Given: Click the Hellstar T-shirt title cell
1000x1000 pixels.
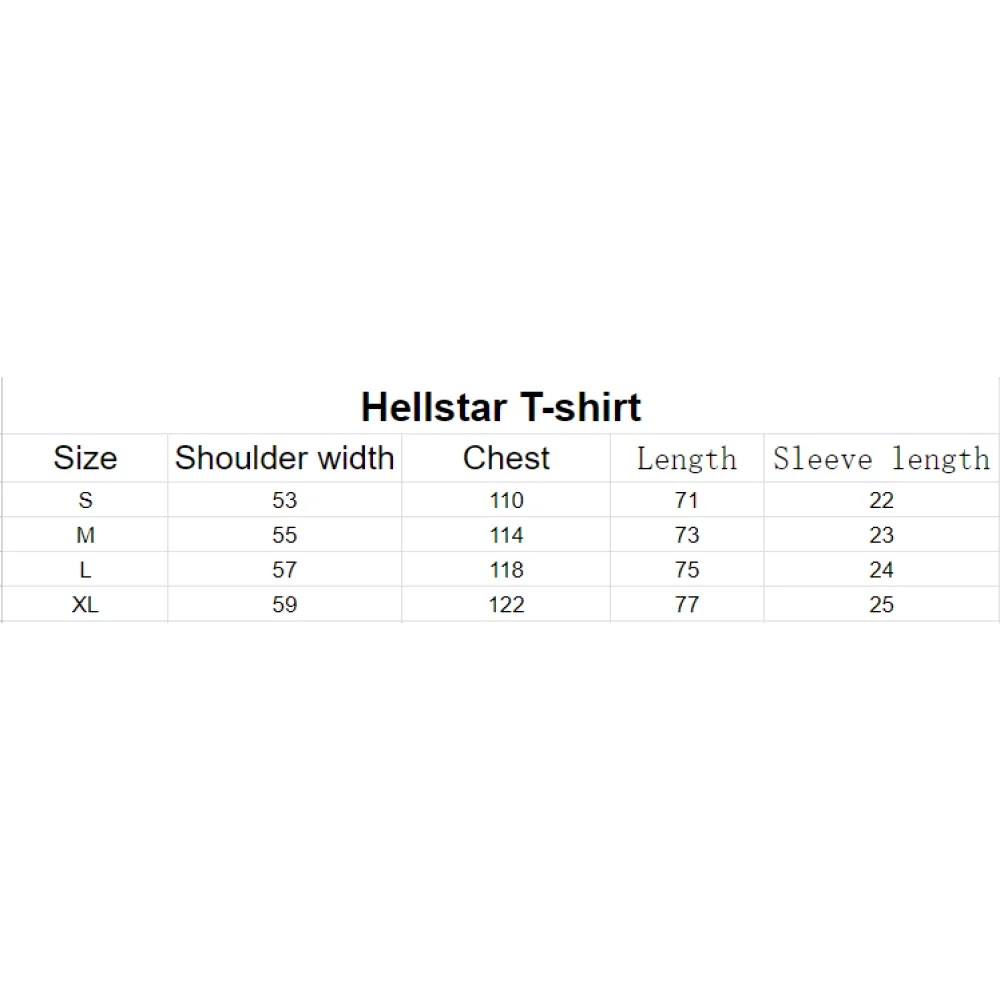Looking at the screenshot, I should 501,406.
